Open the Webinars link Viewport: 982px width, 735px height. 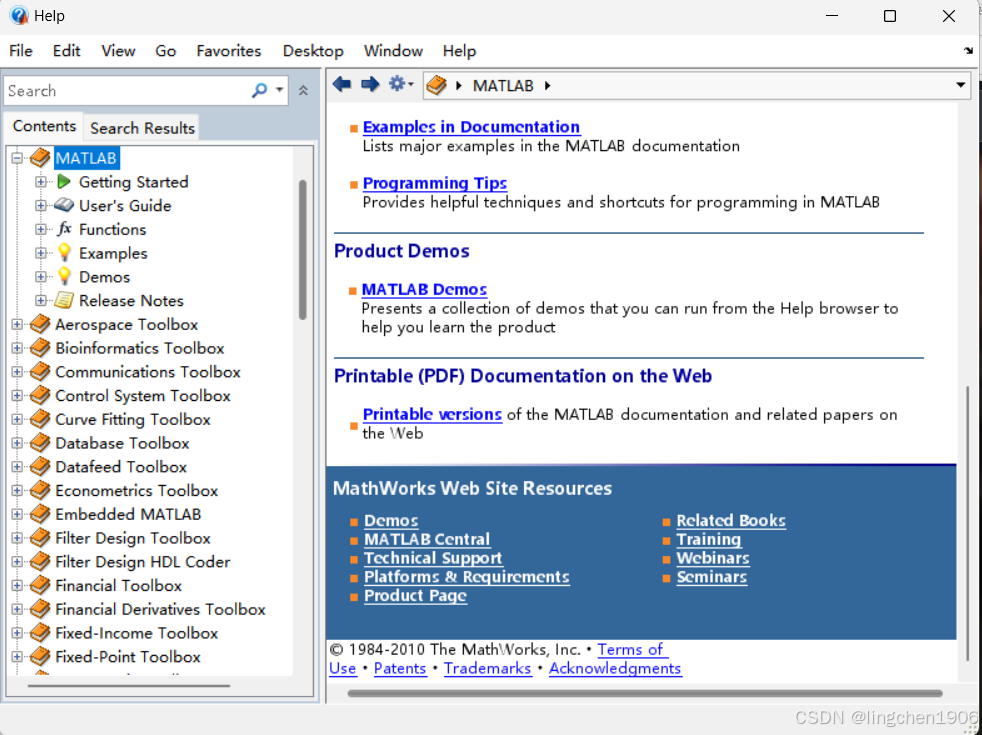pos(713,558)
